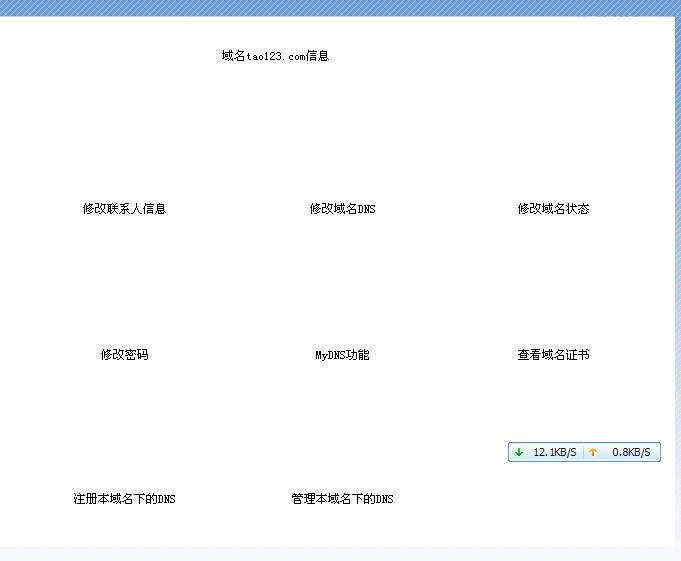The image size is (681, 561).
Task: Open 注册本域名下的DNS link
Action: (x=124, y=499)
